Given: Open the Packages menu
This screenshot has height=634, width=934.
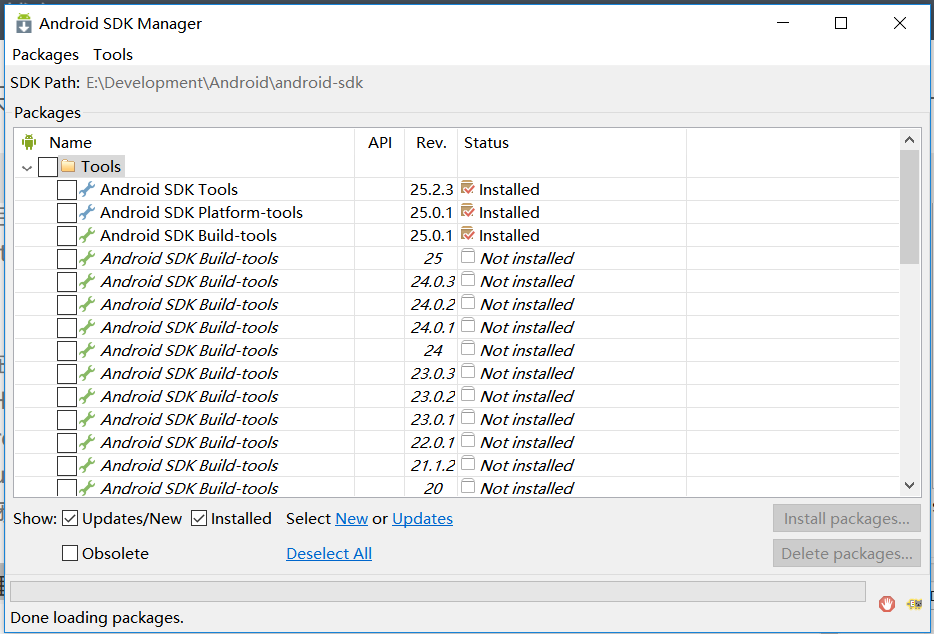Looking at the screenshot, I should click(45, 54).
